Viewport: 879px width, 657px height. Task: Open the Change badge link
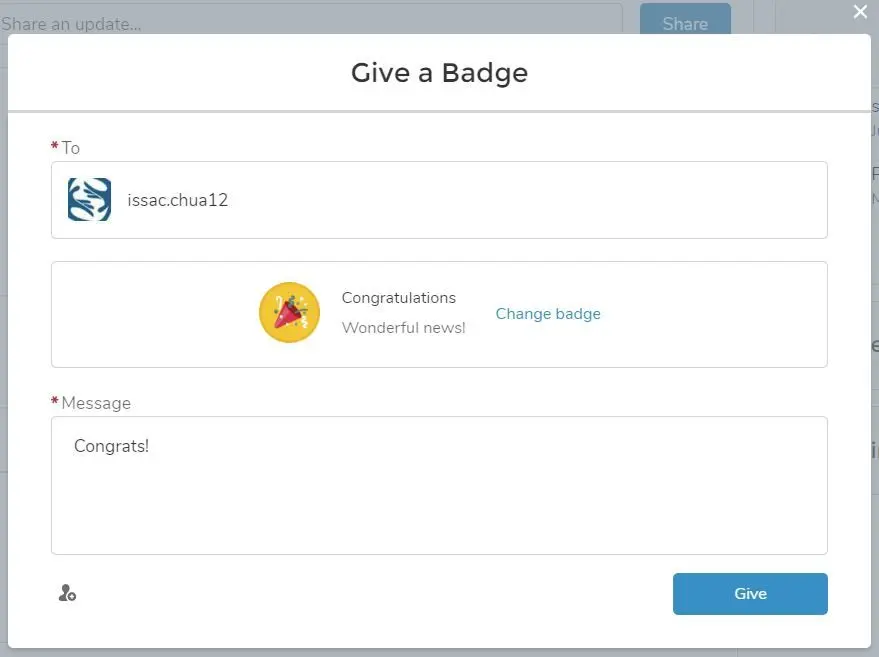[x=548, y=313]
